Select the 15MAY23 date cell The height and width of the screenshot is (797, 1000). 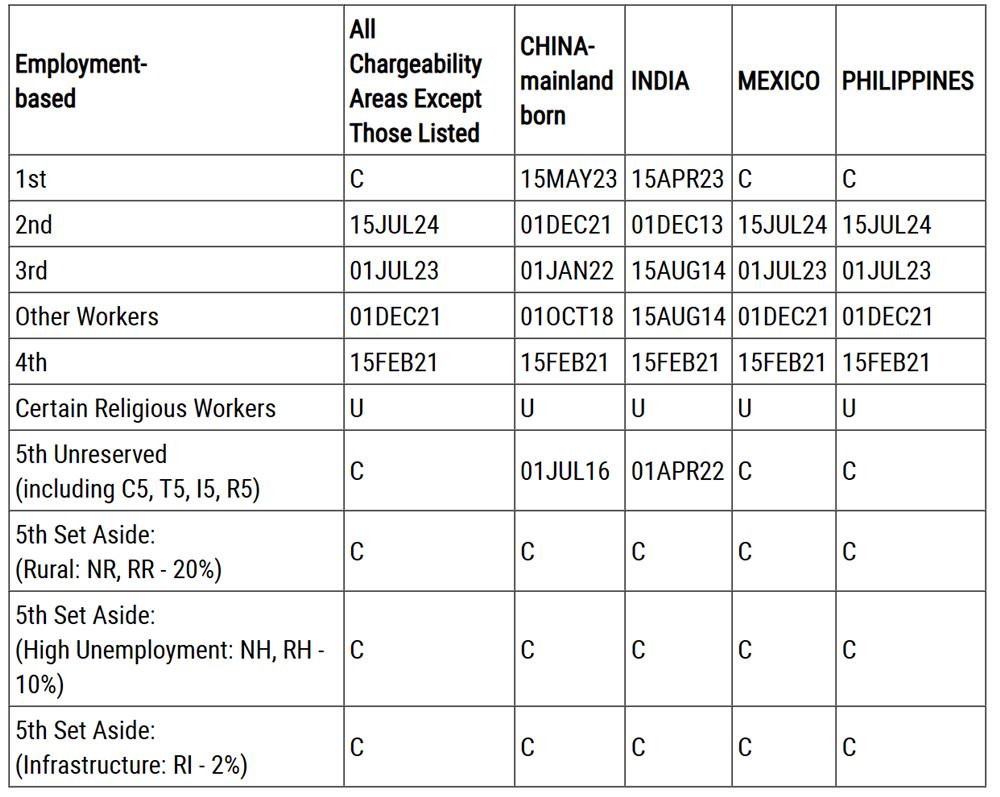click(x=568, y=179)
